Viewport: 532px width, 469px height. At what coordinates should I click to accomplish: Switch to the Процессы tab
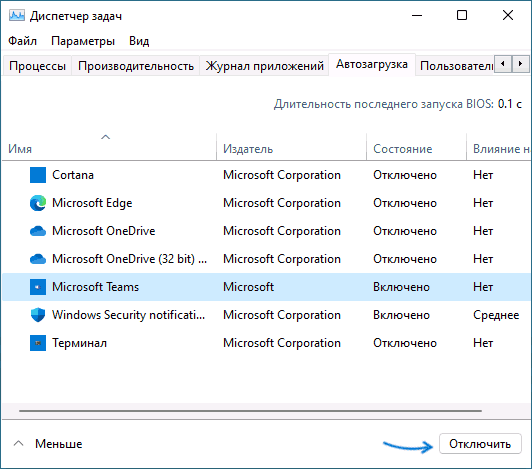(37, 66)
